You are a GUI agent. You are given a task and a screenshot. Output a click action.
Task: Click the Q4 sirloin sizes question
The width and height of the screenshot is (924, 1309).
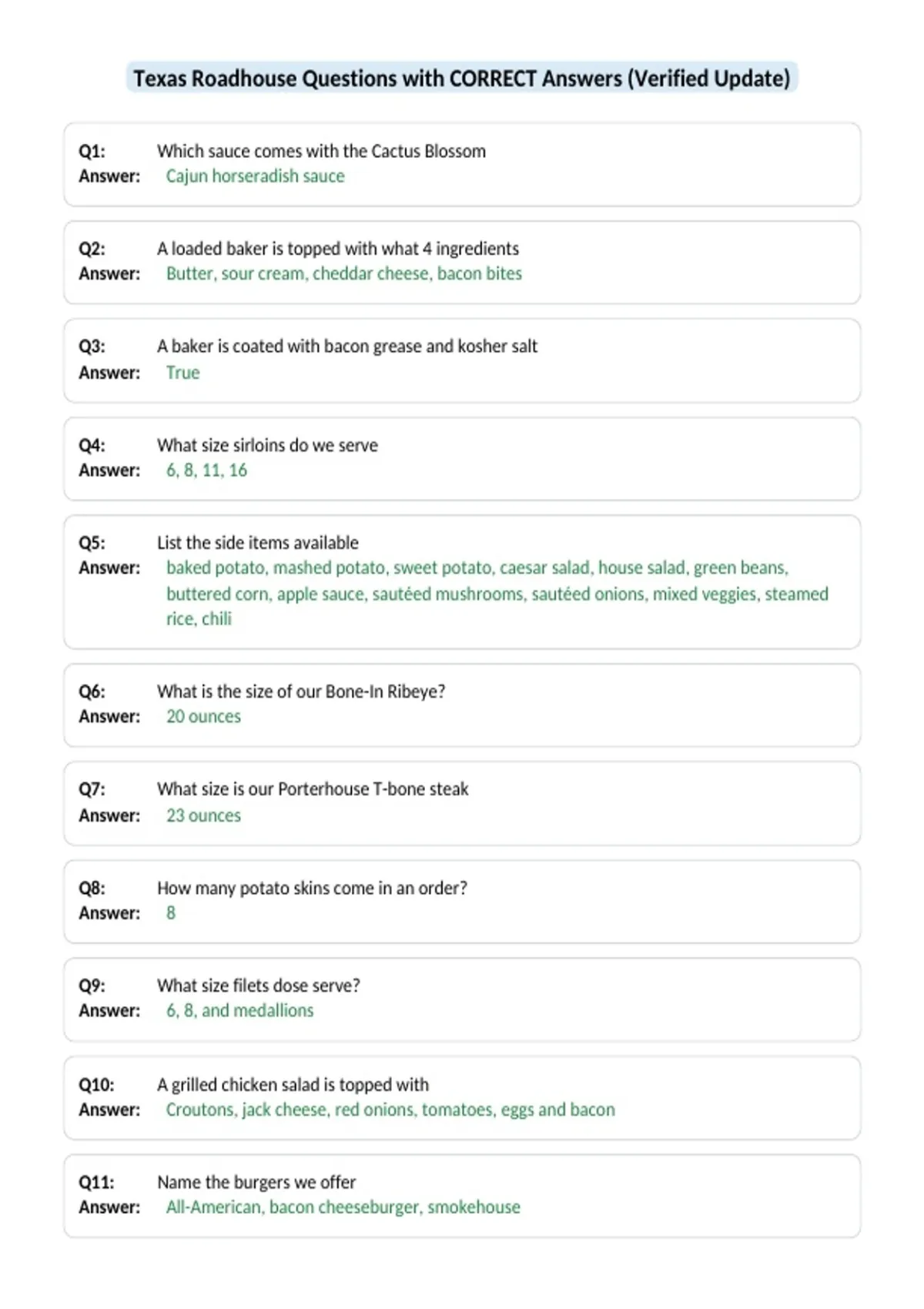point(267,445)
